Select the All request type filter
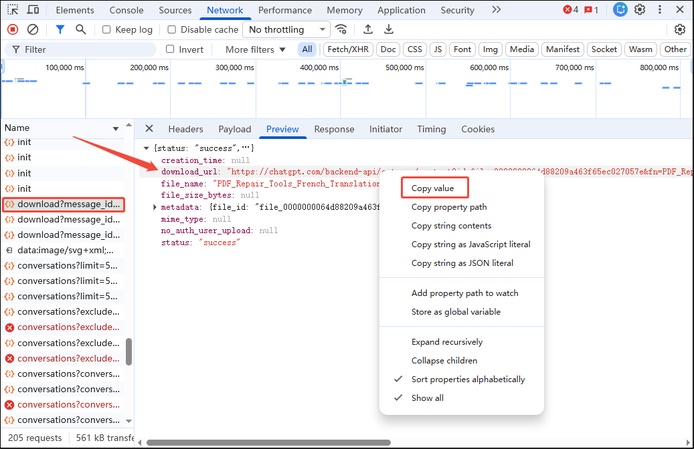 (307, 49)
